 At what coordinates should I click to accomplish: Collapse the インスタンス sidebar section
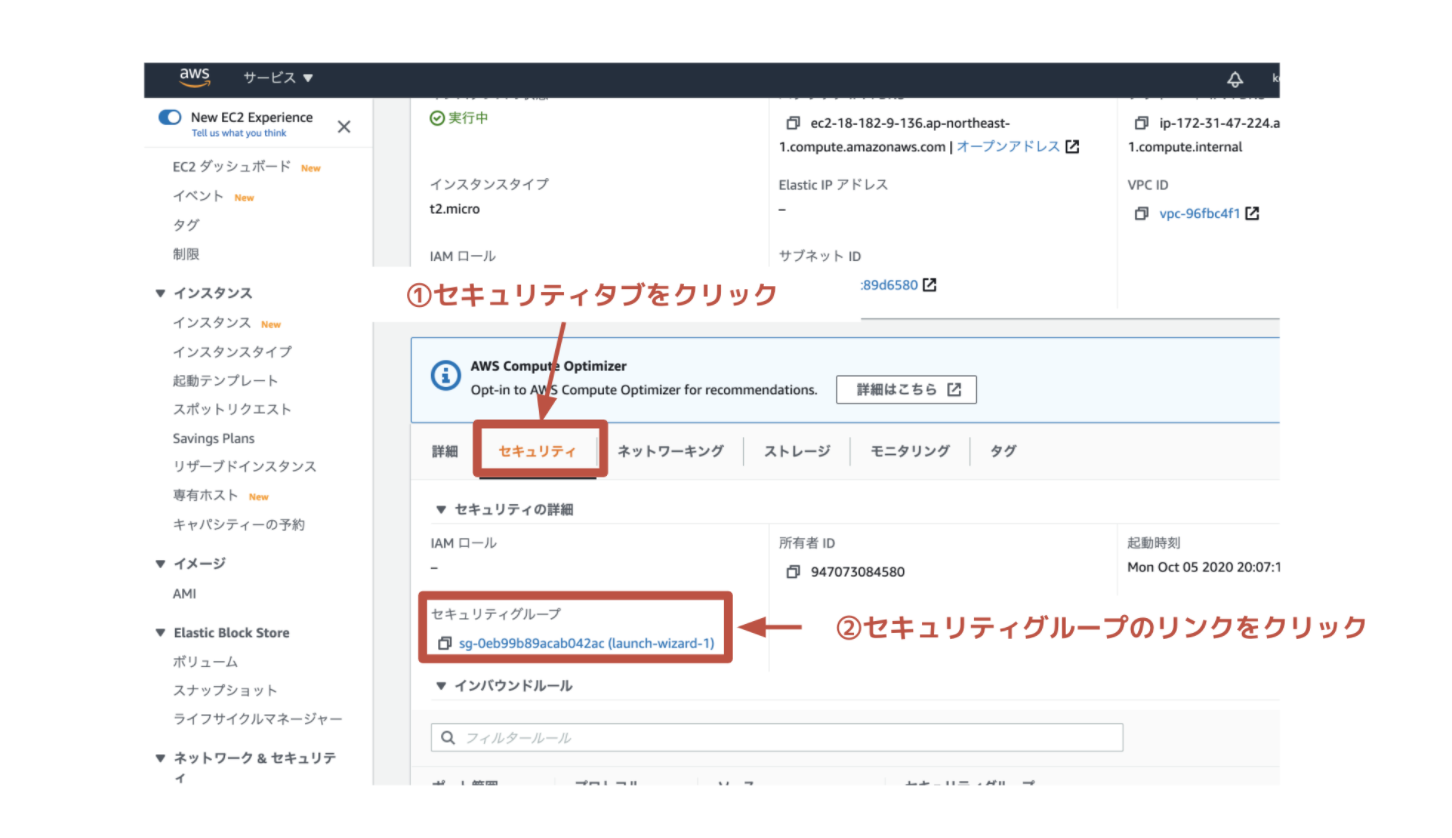[160, 293]
